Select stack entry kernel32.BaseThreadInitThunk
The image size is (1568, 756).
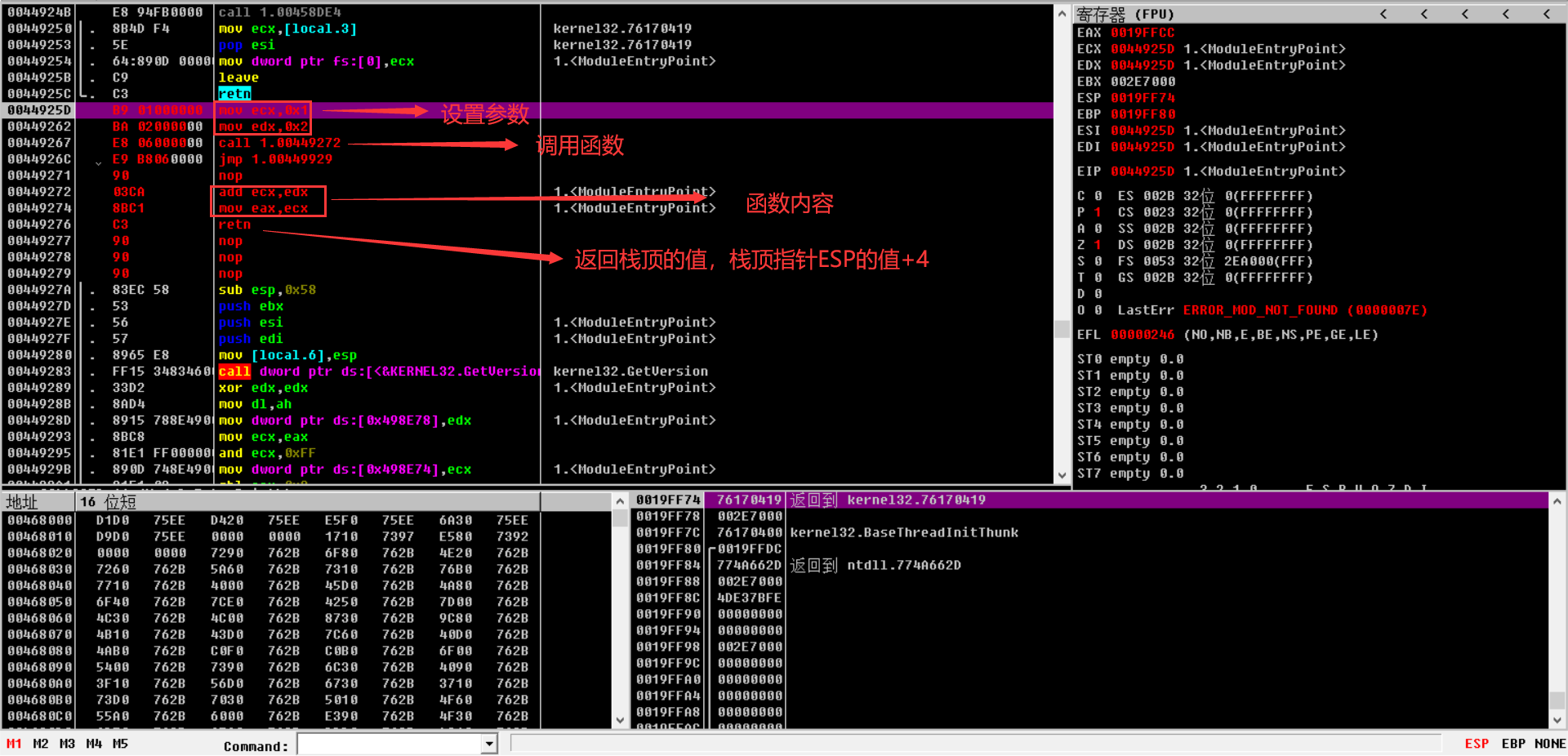pos(904,532)
